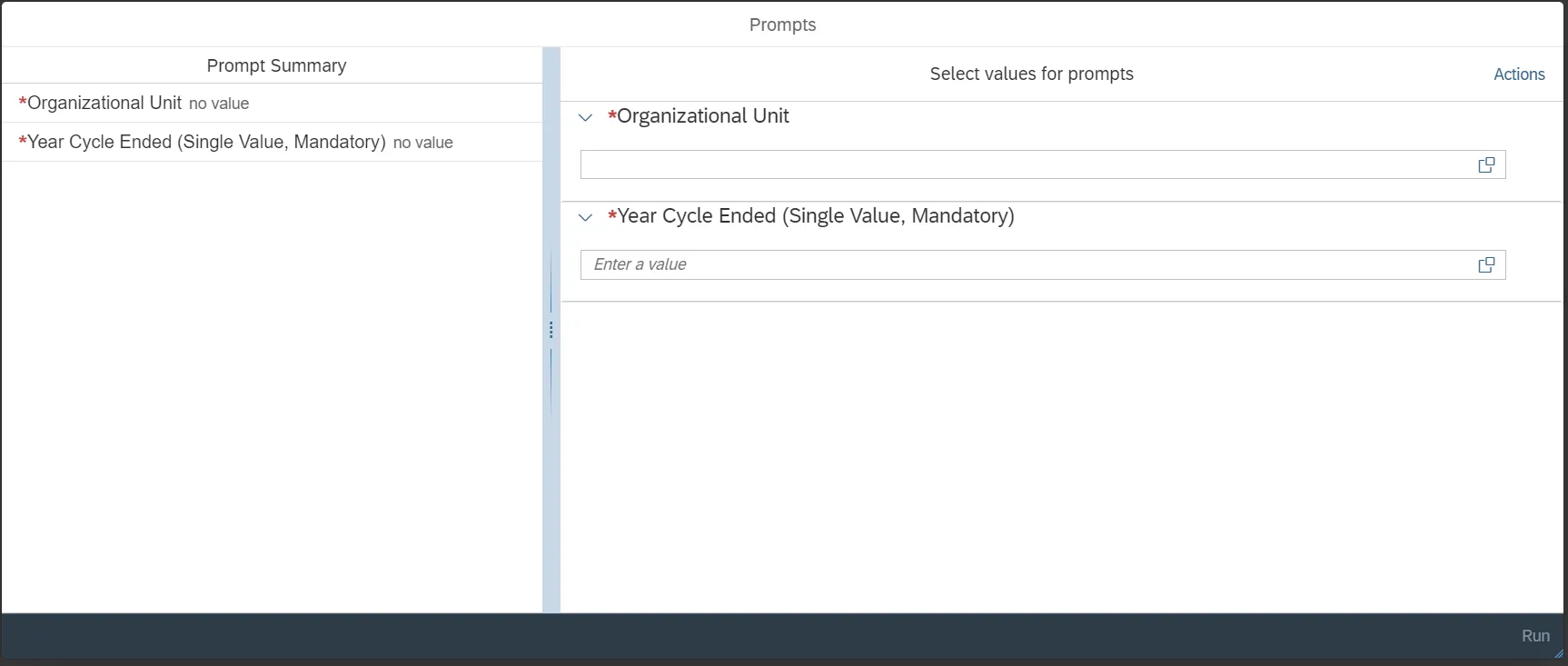Select Organizational Unit row in Prompt Summary
Image resolution: width=1568 pixels, height=666 pixels.
[104, 104]
